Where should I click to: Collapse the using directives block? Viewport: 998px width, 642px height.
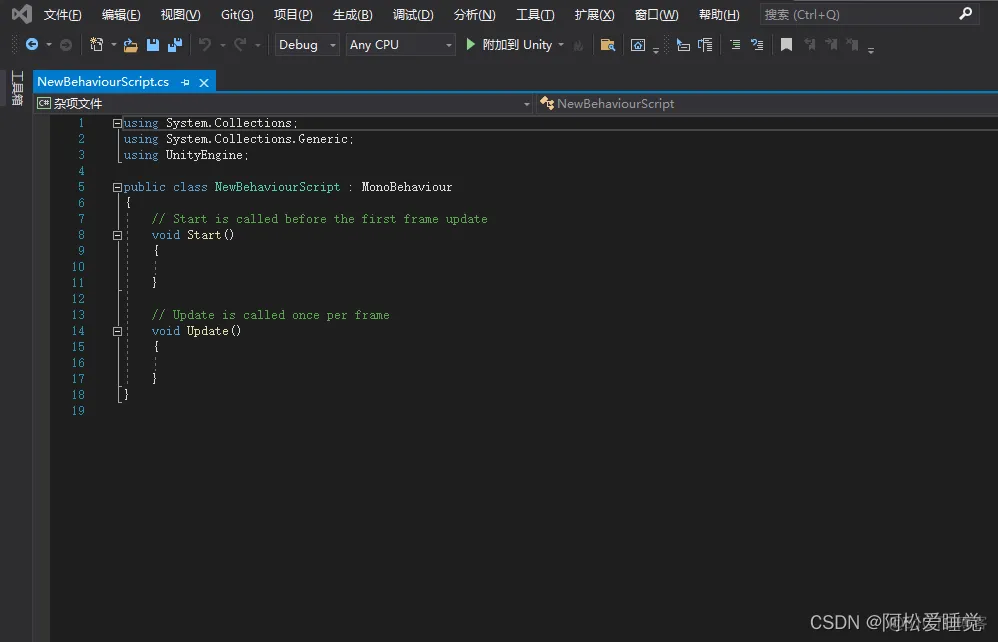[x=117, y=123]
